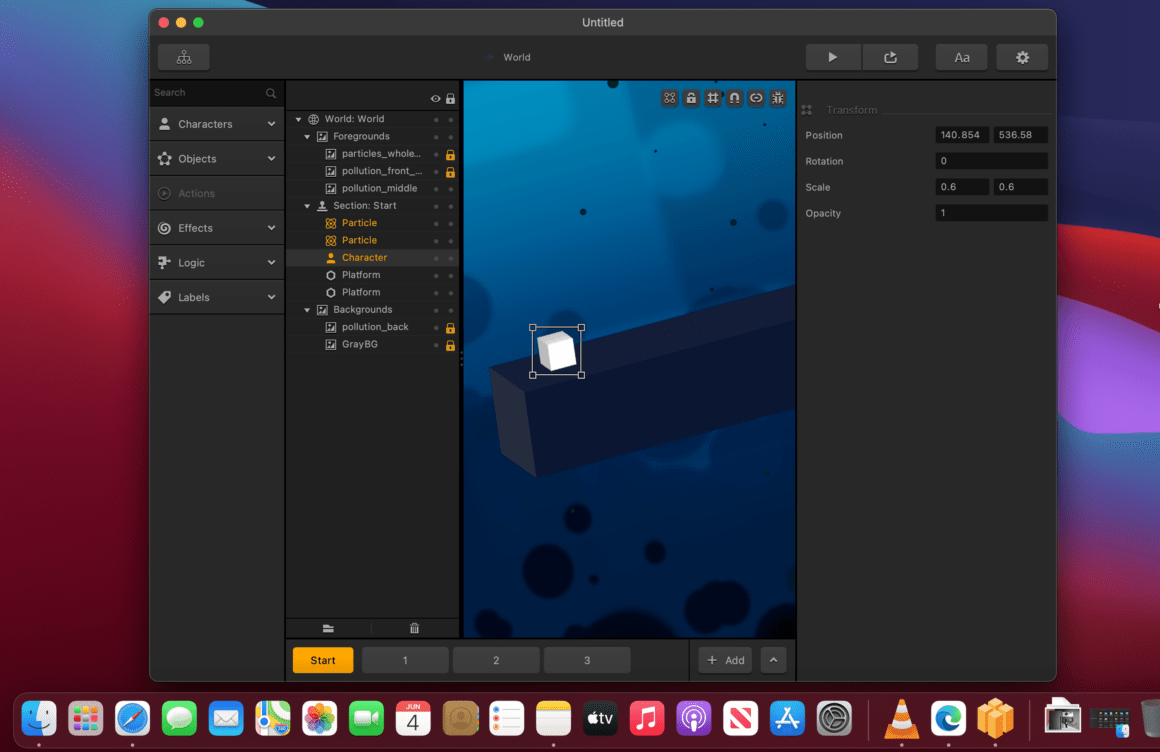Click the Add scene button

[725, 660]
